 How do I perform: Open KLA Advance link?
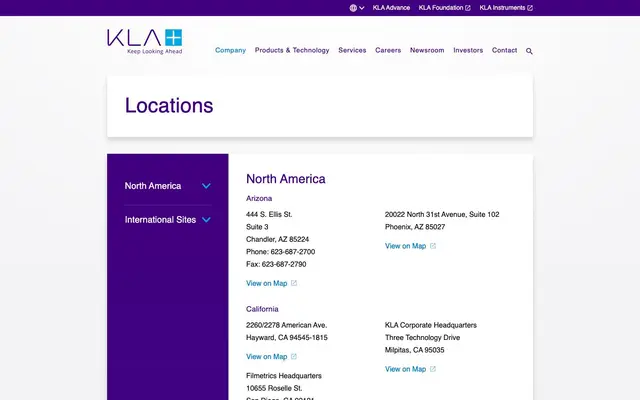[391, 8]
